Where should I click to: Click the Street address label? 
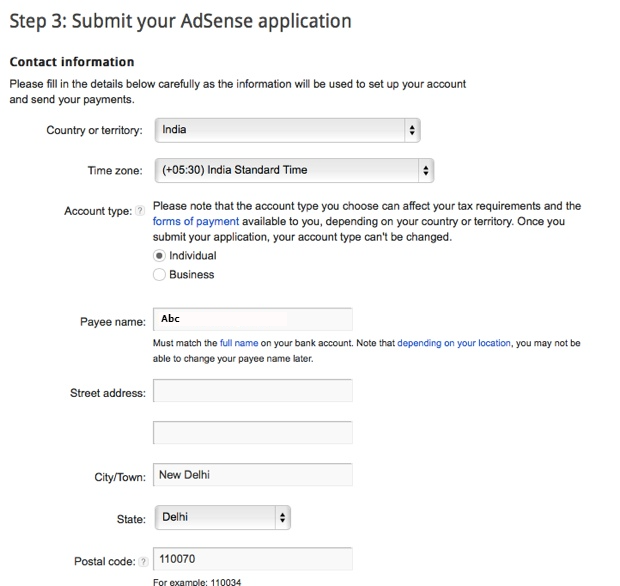(x=108, y=393)
